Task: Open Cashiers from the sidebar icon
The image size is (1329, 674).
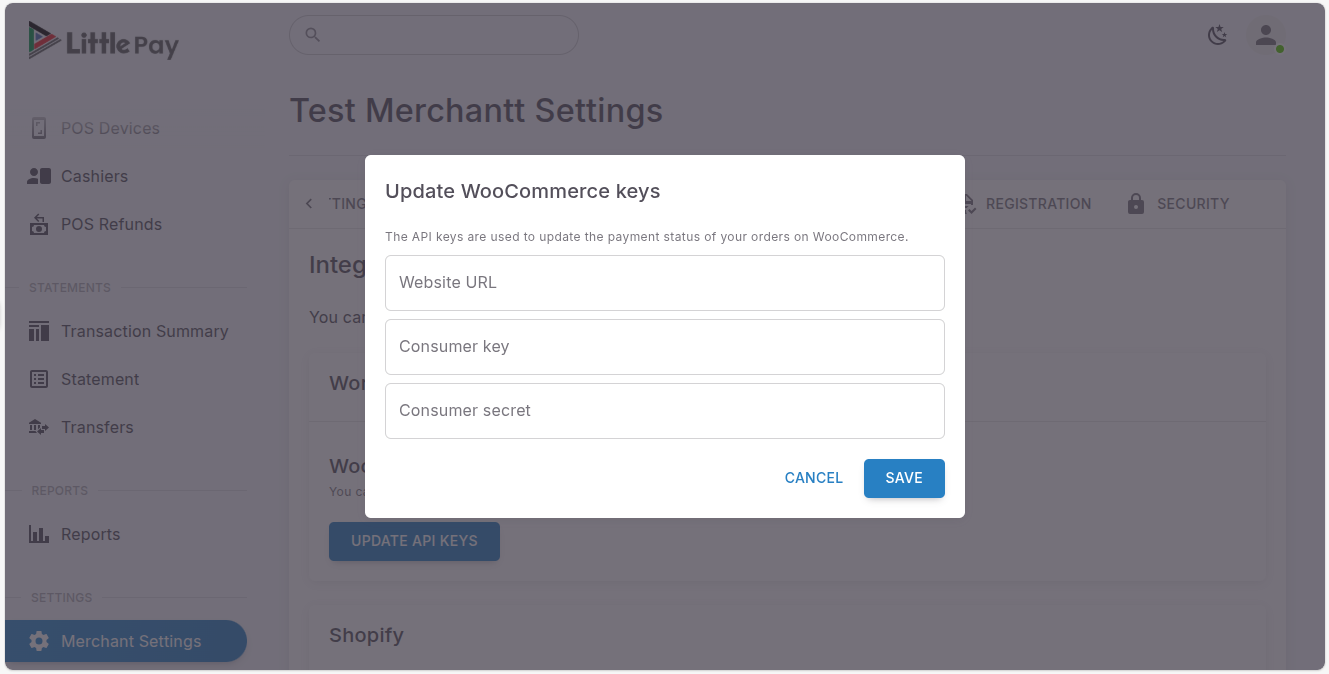Action: tap(38, 176)
